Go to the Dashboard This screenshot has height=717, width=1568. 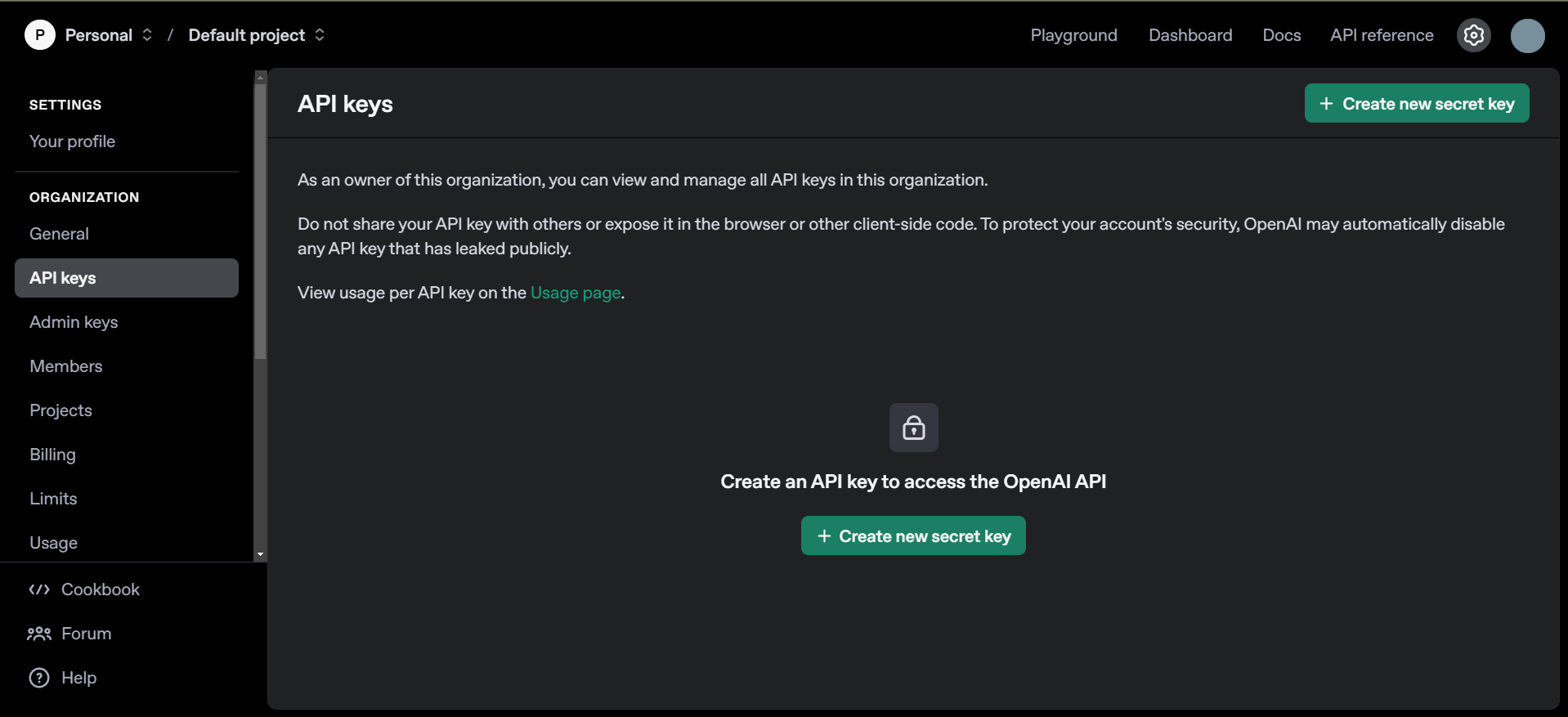pos(1190,35)
